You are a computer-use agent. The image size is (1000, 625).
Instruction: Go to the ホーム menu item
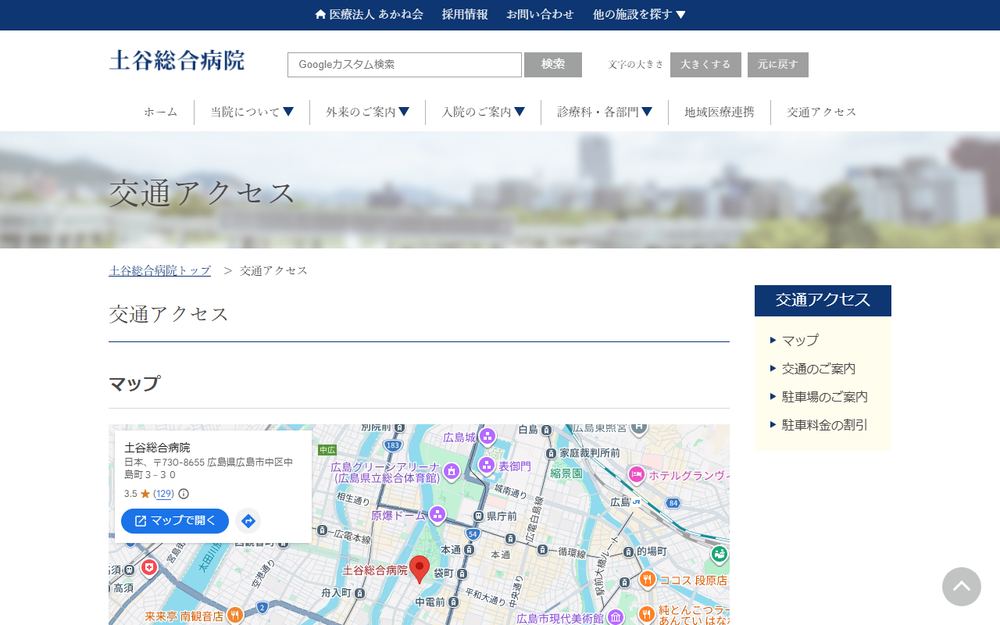tap(161, 112)
